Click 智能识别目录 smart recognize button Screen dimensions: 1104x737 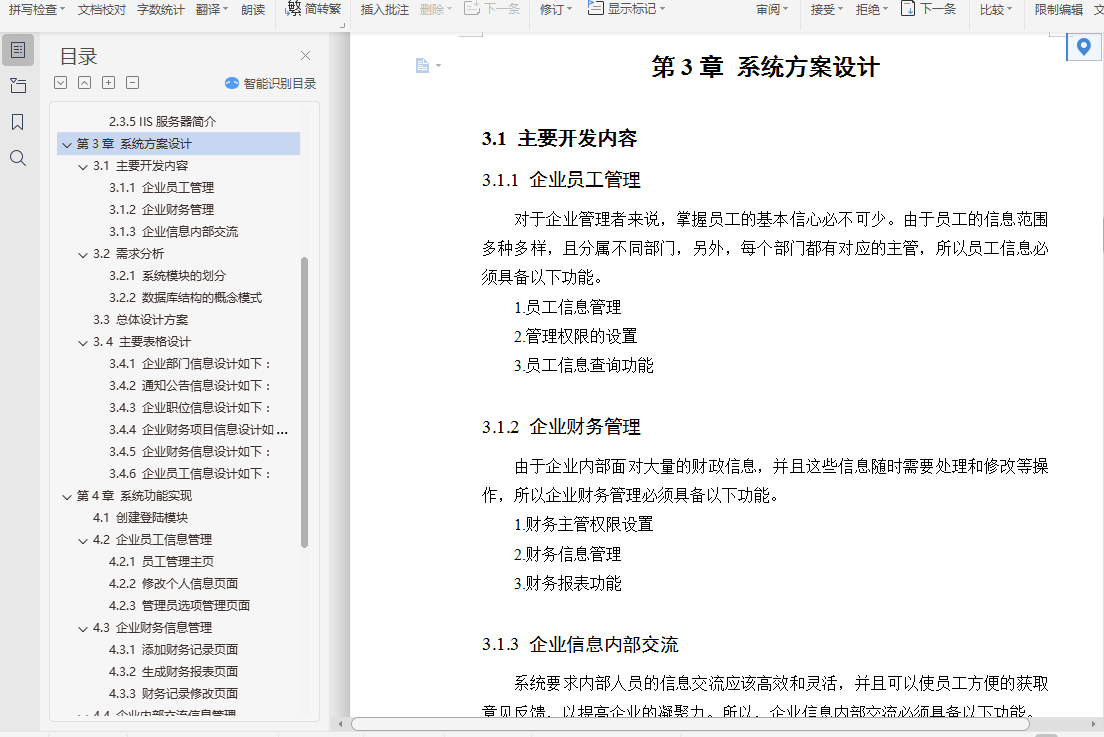click(270, 83)
